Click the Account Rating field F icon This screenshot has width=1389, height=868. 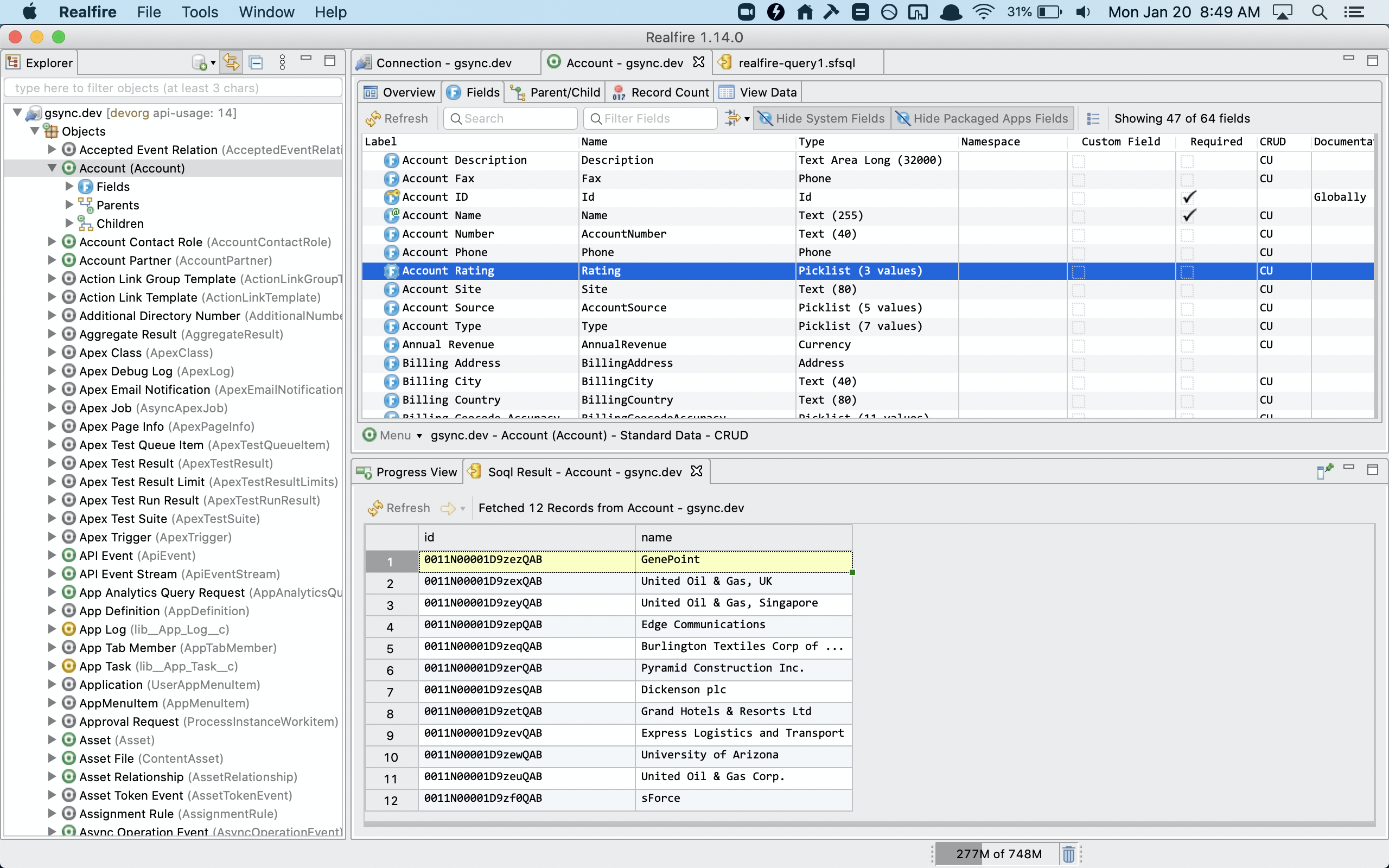coord(391,271)
